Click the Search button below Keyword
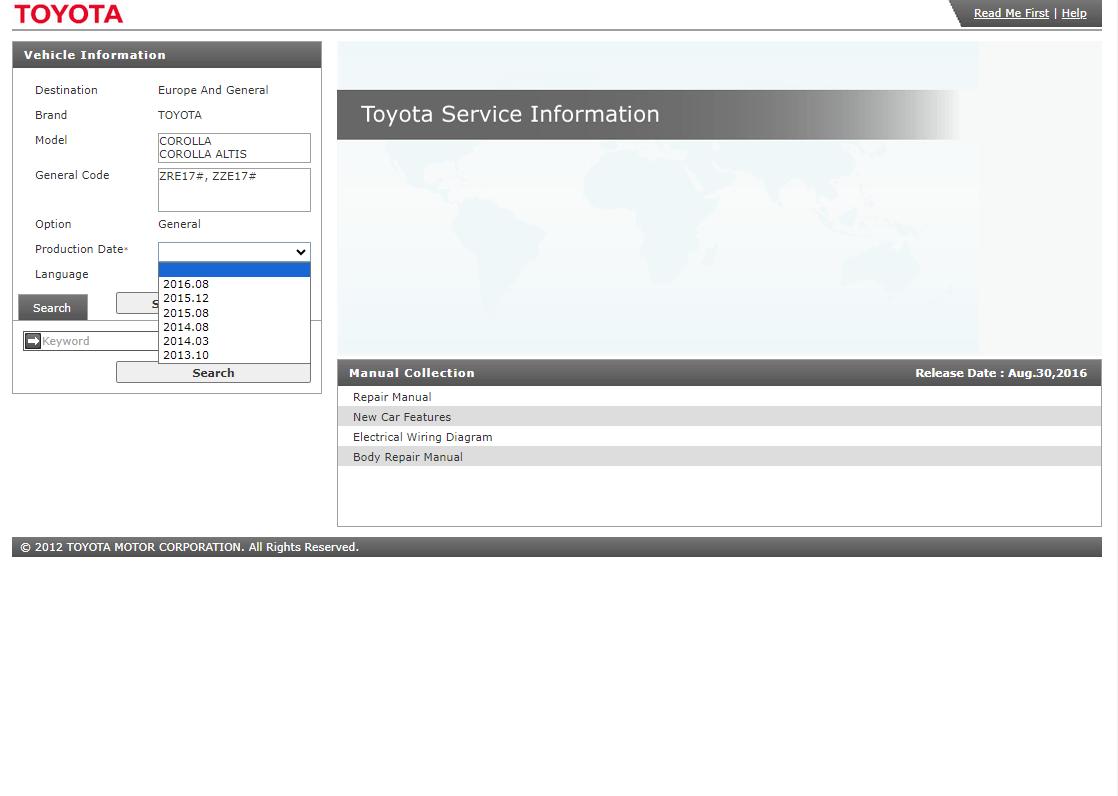Viewport: 1118px width, 796px height. [x=213, y=372]
